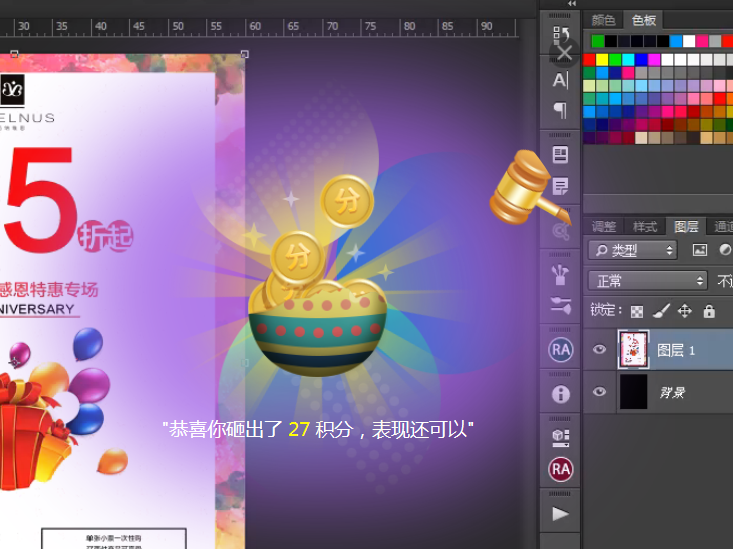Viewport: 733px width, 549px height.
Task: Toggle the pixel layer filter icon
Action: pyautogui.click(x=699, y=250)
